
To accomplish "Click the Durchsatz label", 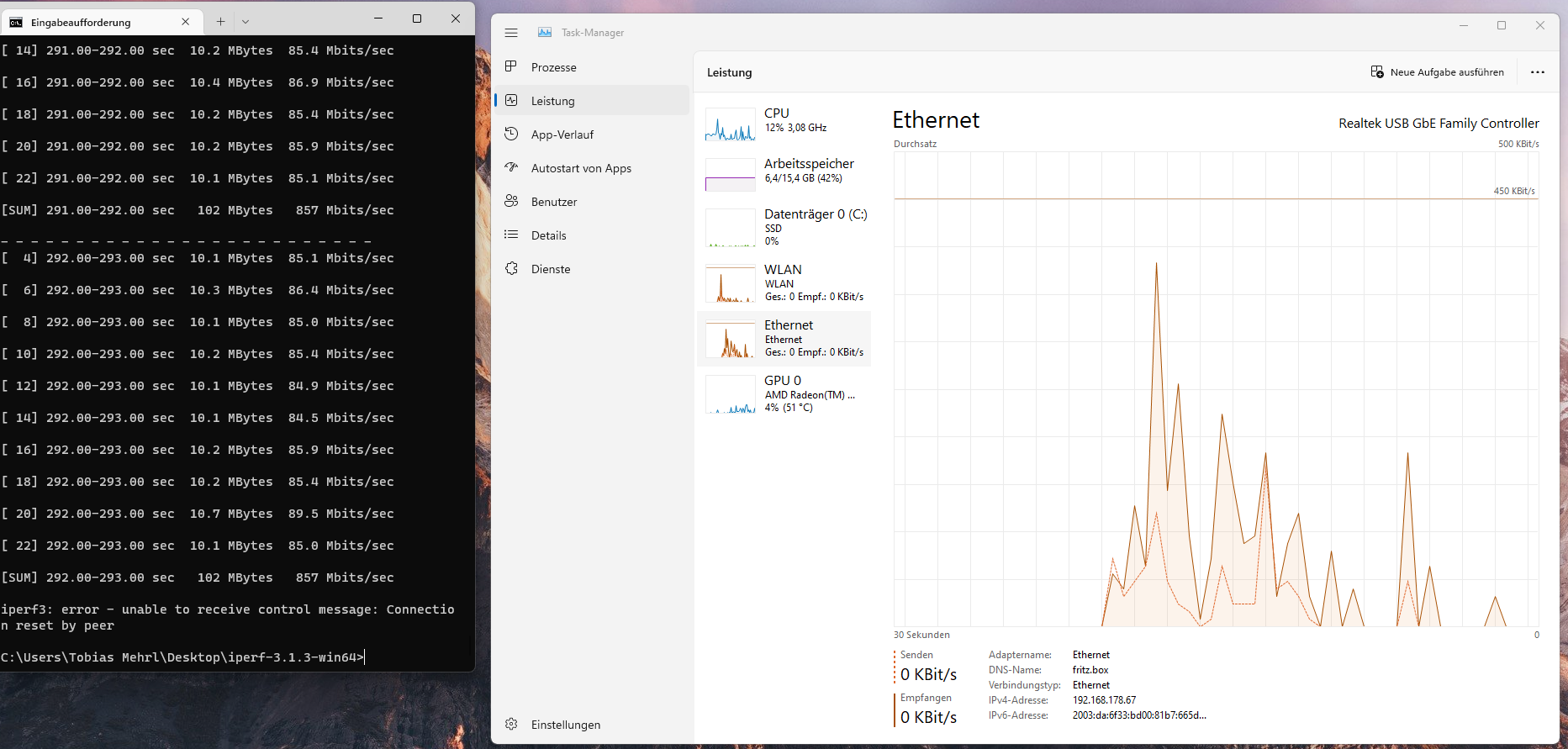I will coord(915,144).
